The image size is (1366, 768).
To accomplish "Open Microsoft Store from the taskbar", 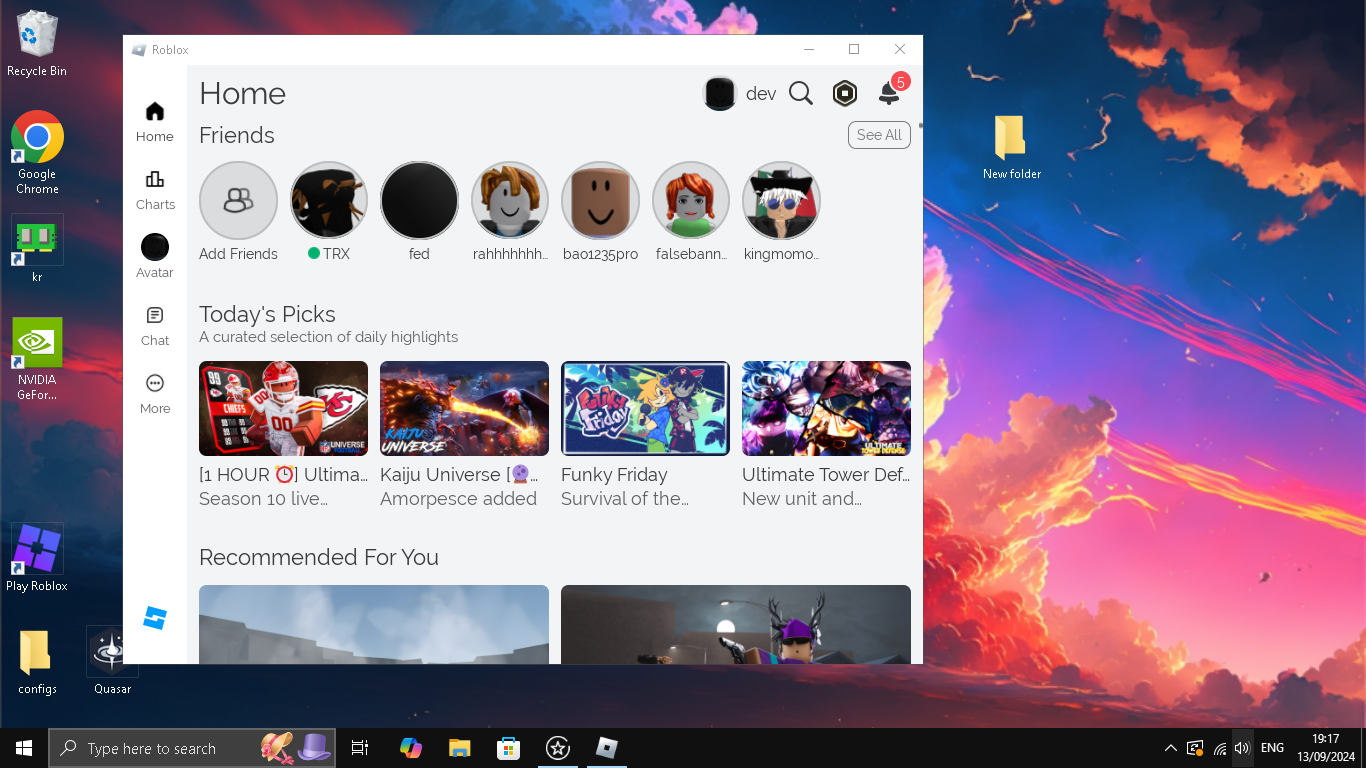I will coord(508,748).
